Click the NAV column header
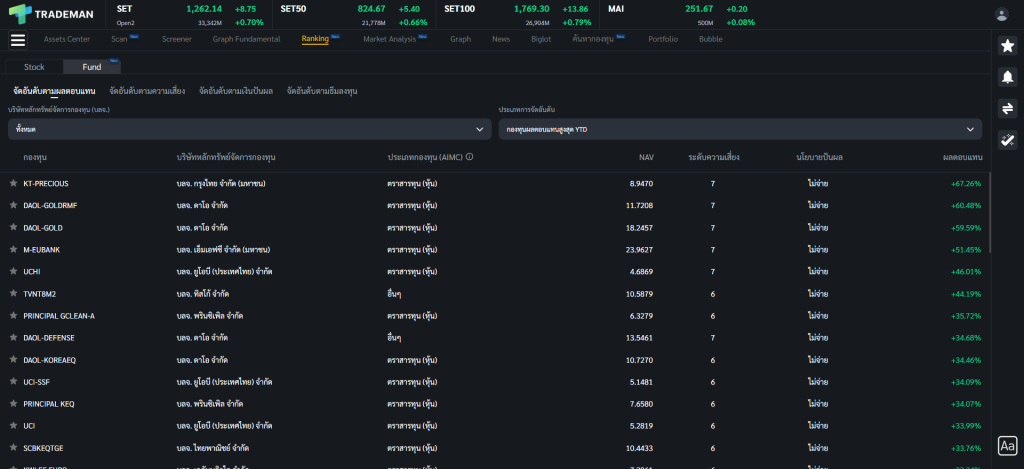This screenshot has width=1024, height=469. [646, 157]
